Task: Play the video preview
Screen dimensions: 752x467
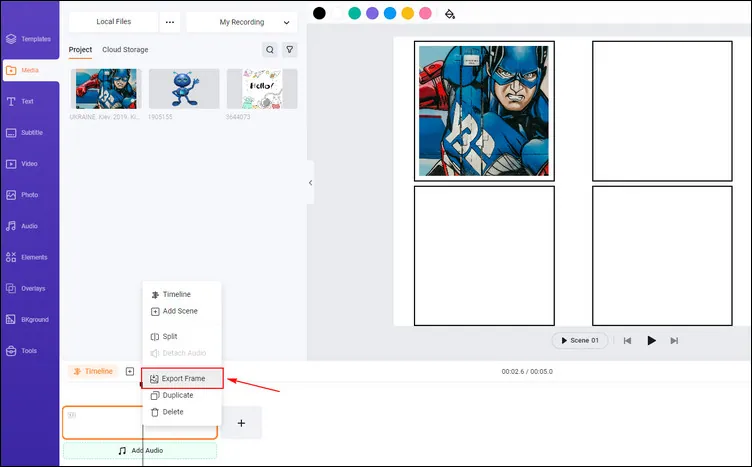Action: pyautogui.click(x=651, y=340)
